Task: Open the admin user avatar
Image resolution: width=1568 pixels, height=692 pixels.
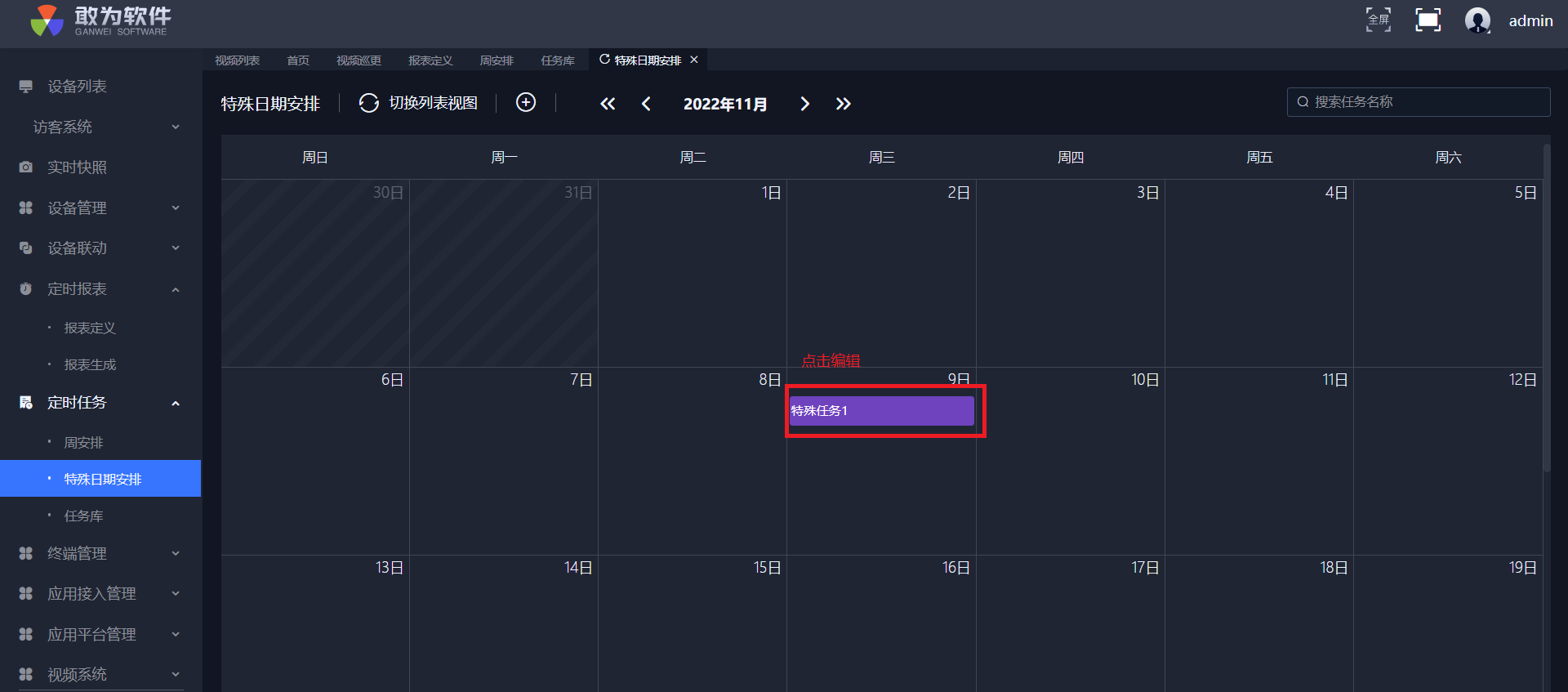Action: [1477, 20]
